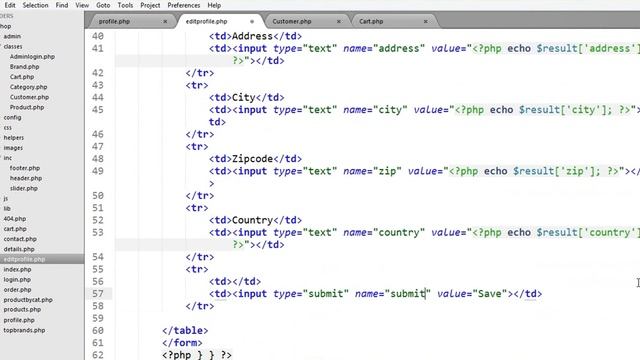Viewport: 640px width, 360px height.
Task: Close the Cart.php tab
Action: pos(425,21)
